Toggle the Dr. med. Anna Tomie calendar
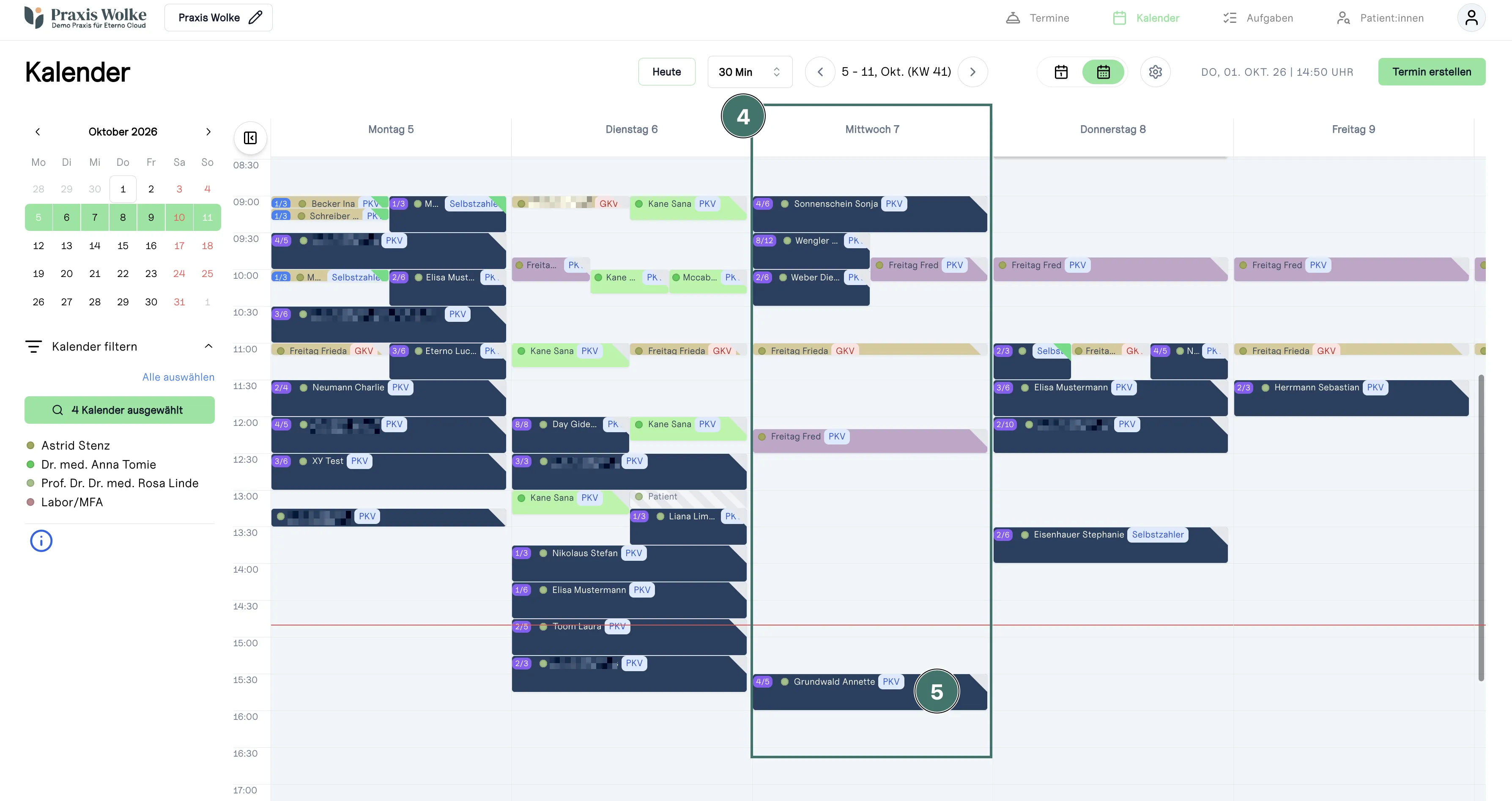This screenshot has width=1512, height=801. click(x=91, y=464)
